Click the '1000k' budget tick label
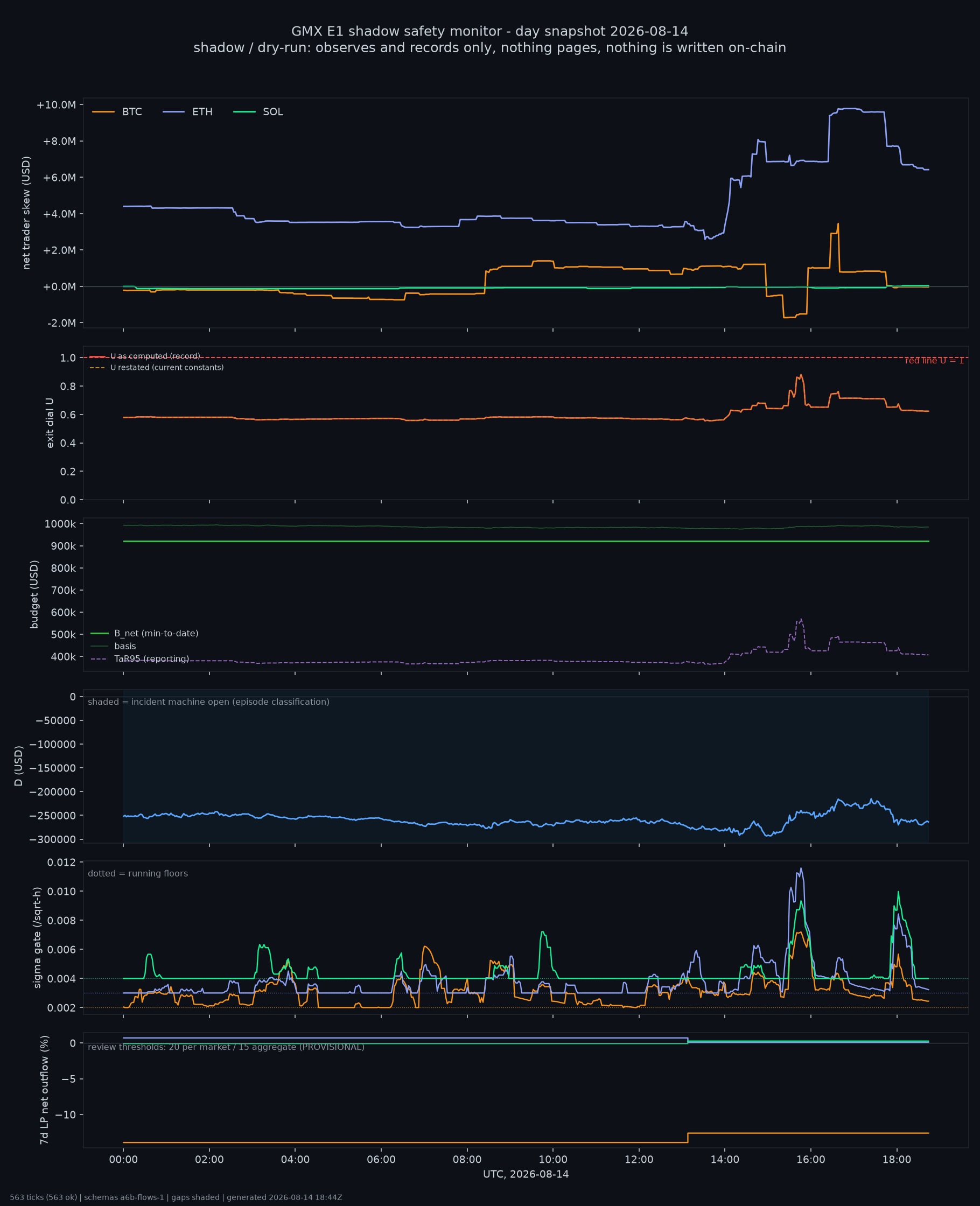The height and width of the screenshot is (1206, 980). point(60,524)
